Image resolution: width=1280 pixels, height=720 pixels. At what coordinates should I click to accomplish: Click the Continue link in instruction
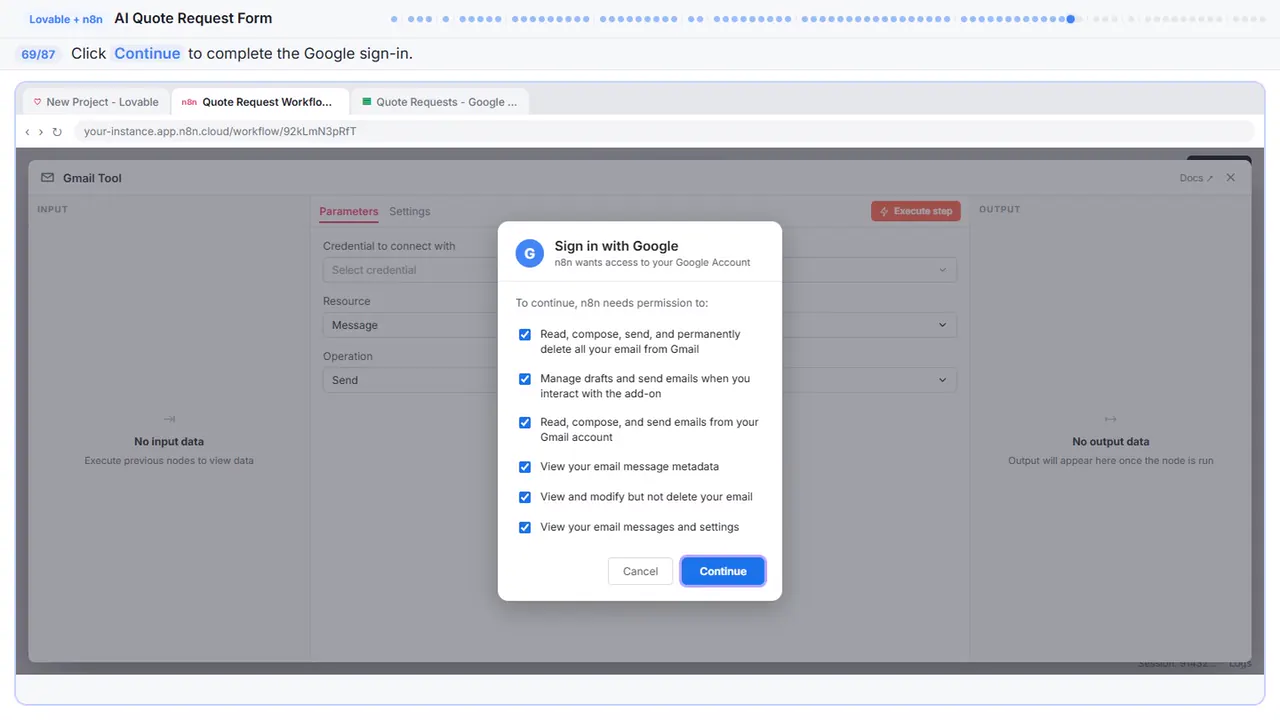click(147, 54)
